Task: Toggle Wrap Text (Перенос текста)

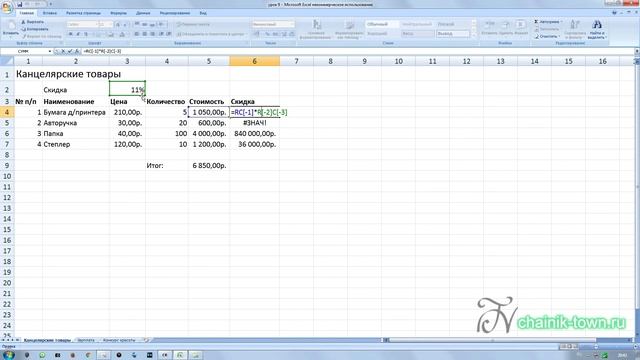Action: coord(193,24)
